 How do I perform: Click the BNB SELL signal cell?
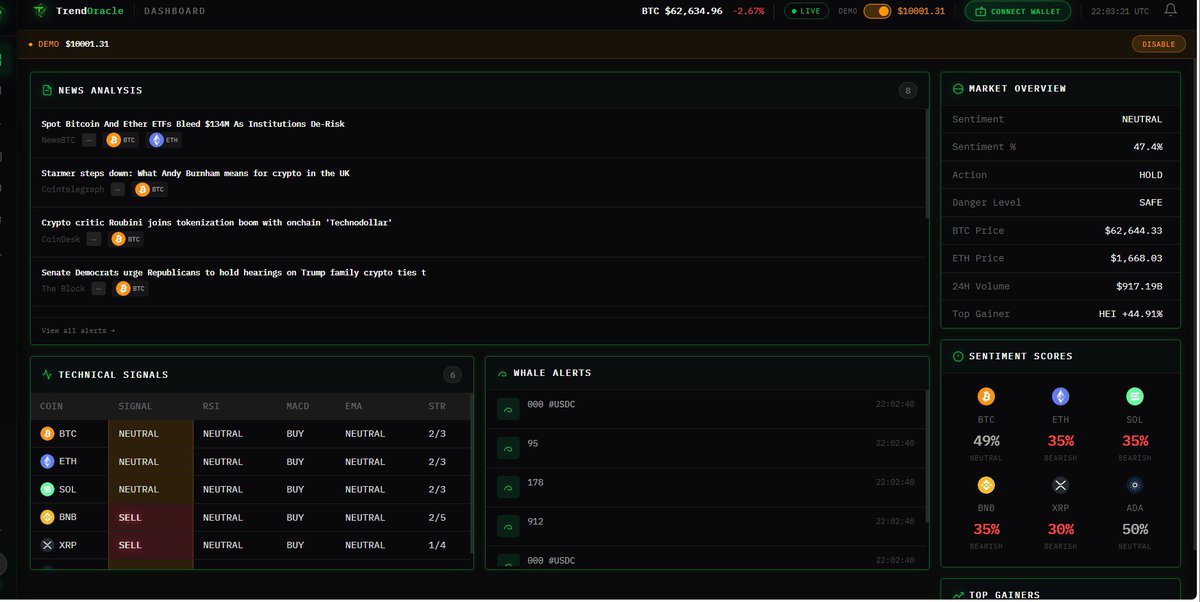coord(151,517)
